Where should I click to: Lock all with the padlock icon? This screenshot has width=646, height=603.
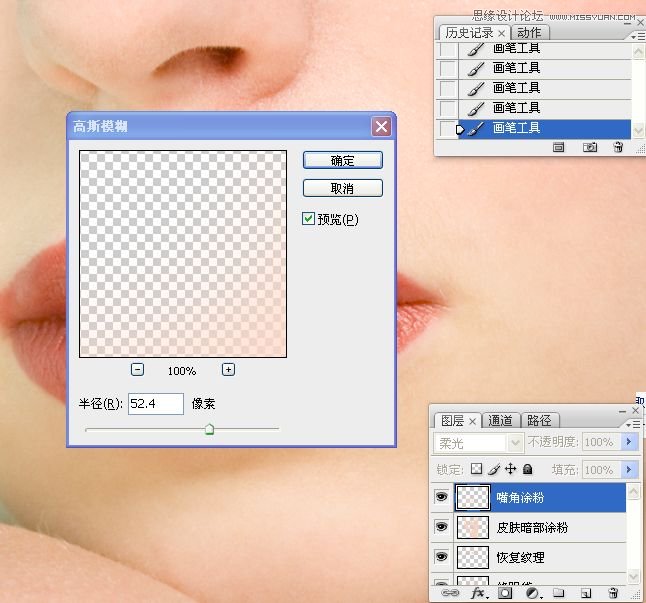(527, 469)
